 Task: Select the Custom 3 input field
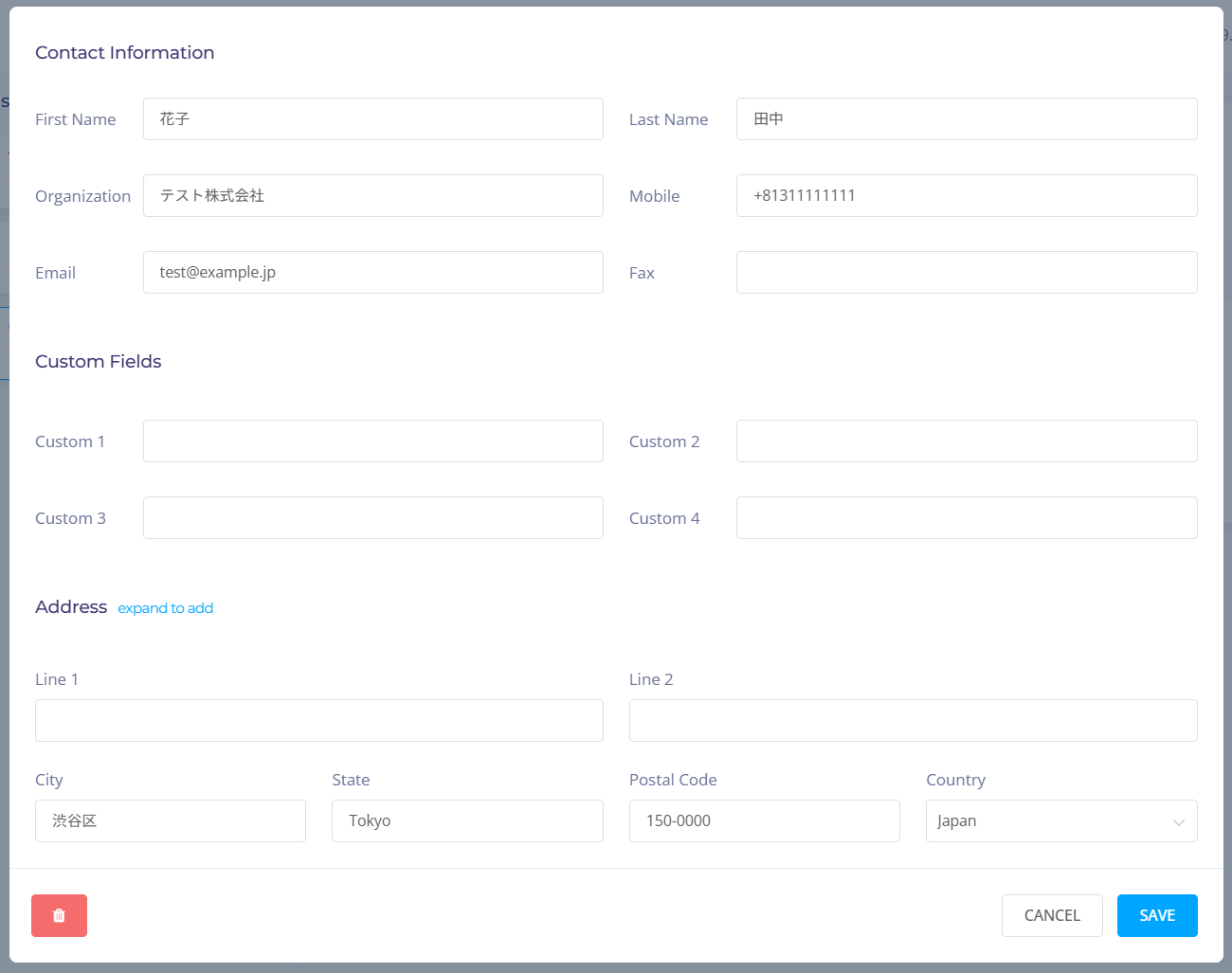(x=373, y=518)
